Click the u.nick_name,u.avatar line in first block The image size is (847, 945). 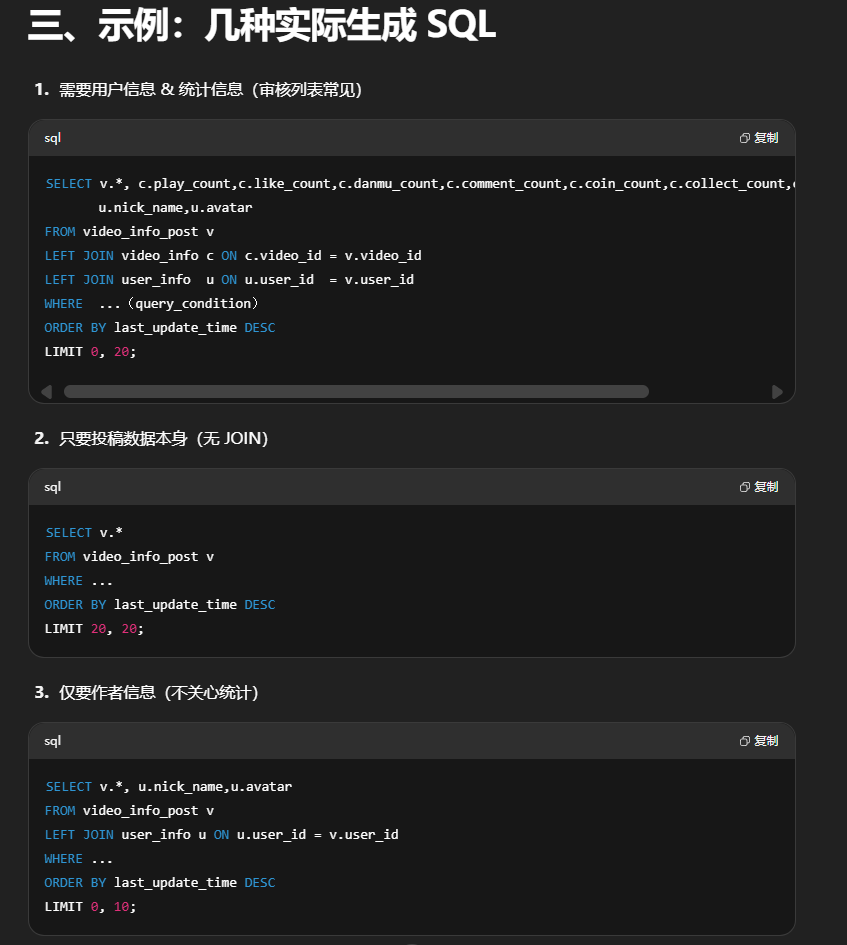point(175,208)
